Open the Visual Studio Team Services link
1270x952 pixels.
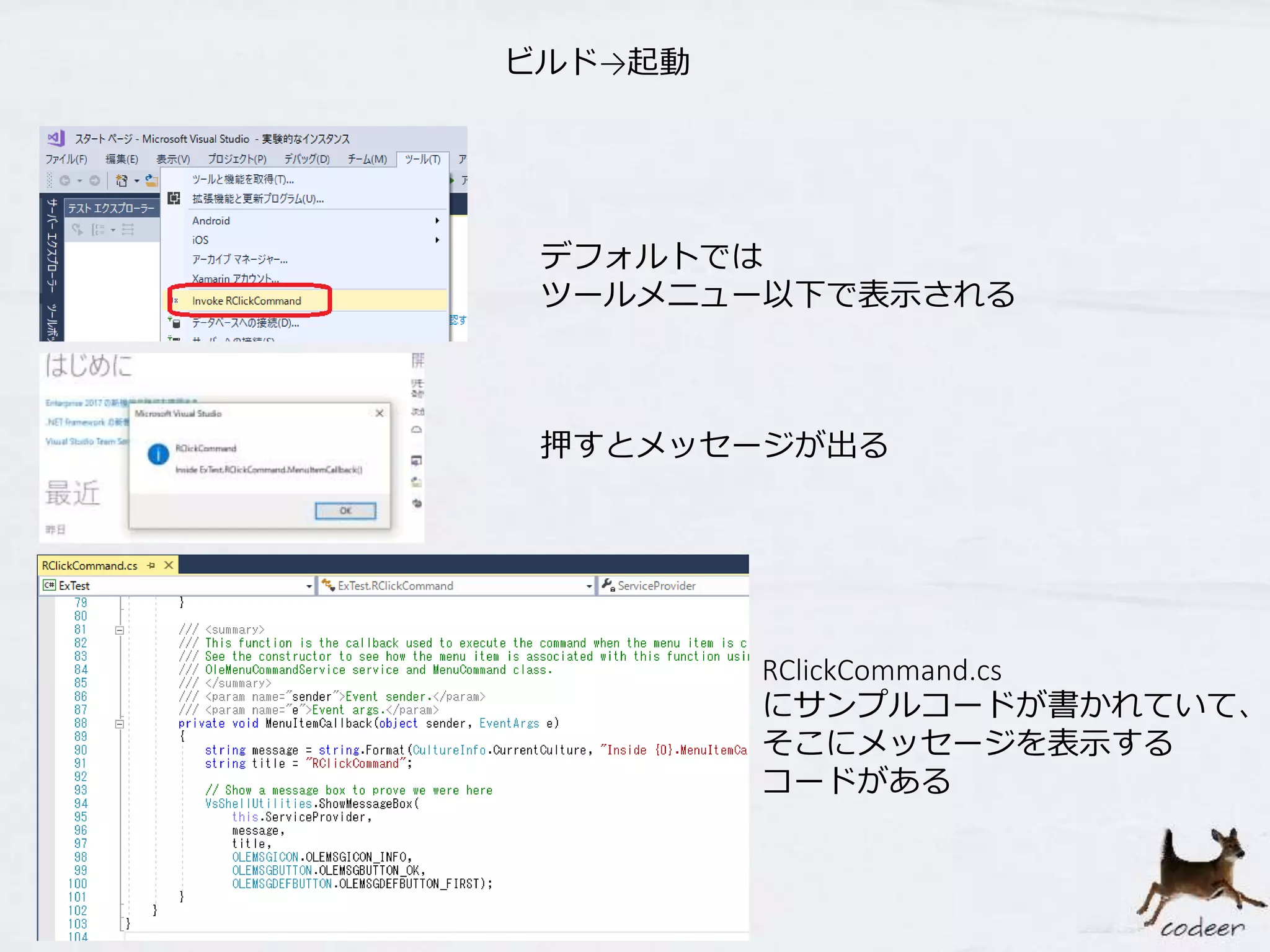[x=87, y=441]
